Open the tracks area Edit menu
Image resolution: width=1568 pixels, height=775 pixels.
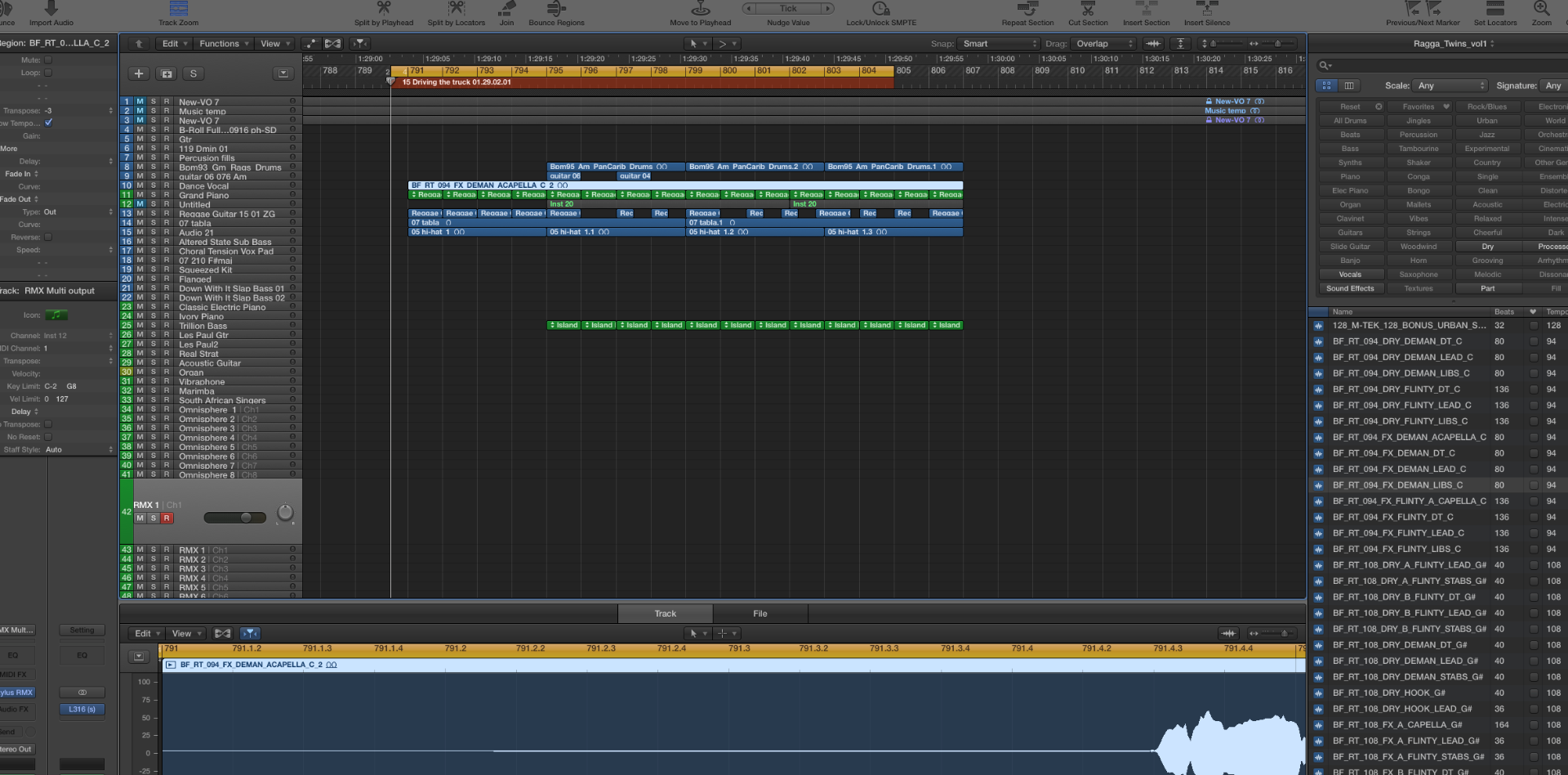pyautogui.click(x=174, y=44)
